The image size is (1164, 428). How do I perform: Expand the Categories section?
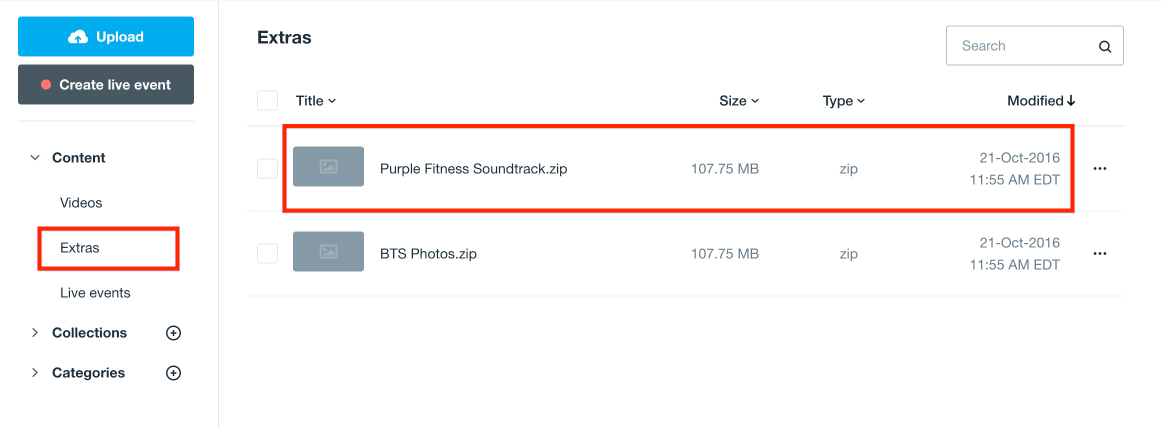click(35, 373)
